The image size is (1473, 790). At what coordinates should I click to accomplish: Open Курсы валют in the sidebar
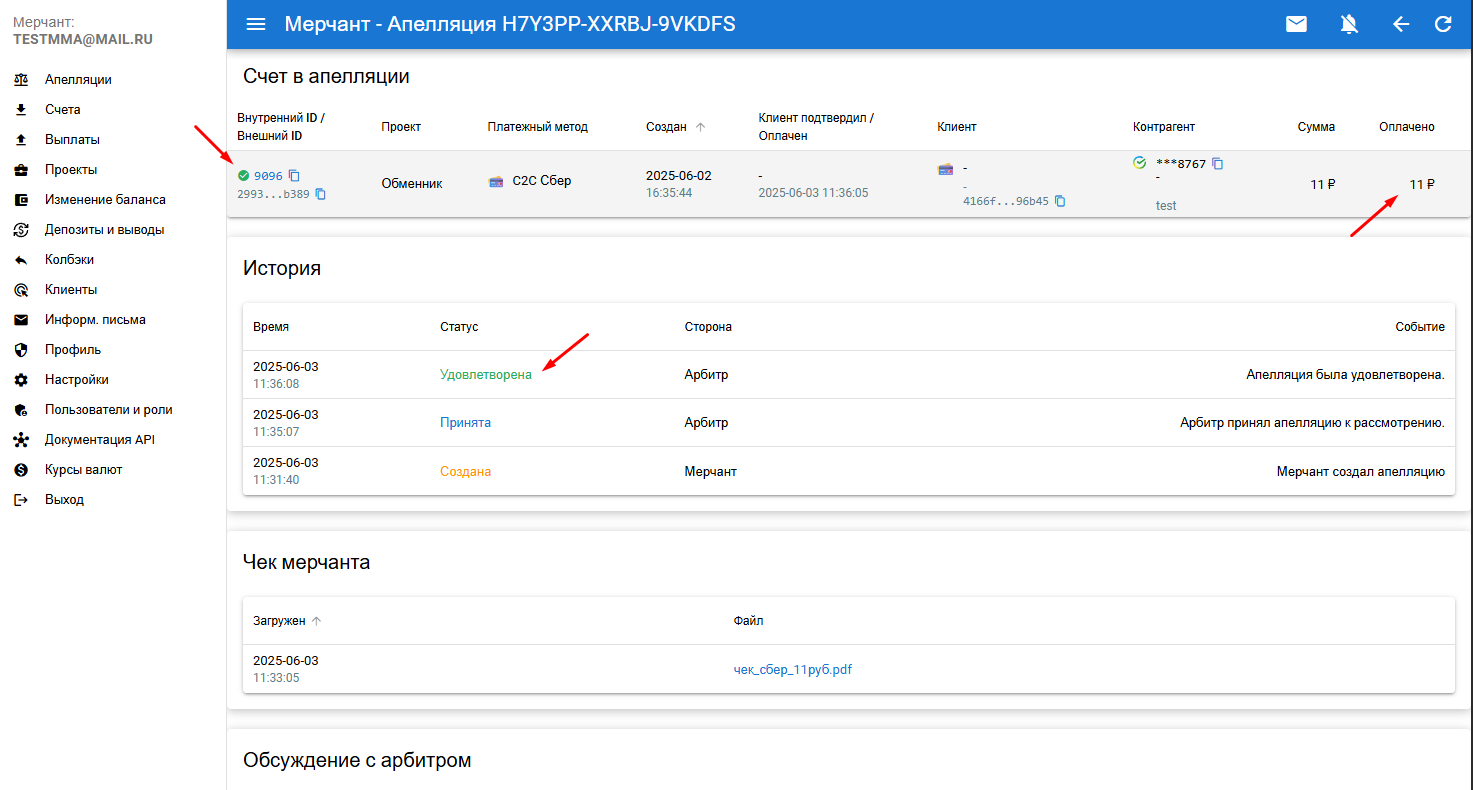tap(83, 470)
